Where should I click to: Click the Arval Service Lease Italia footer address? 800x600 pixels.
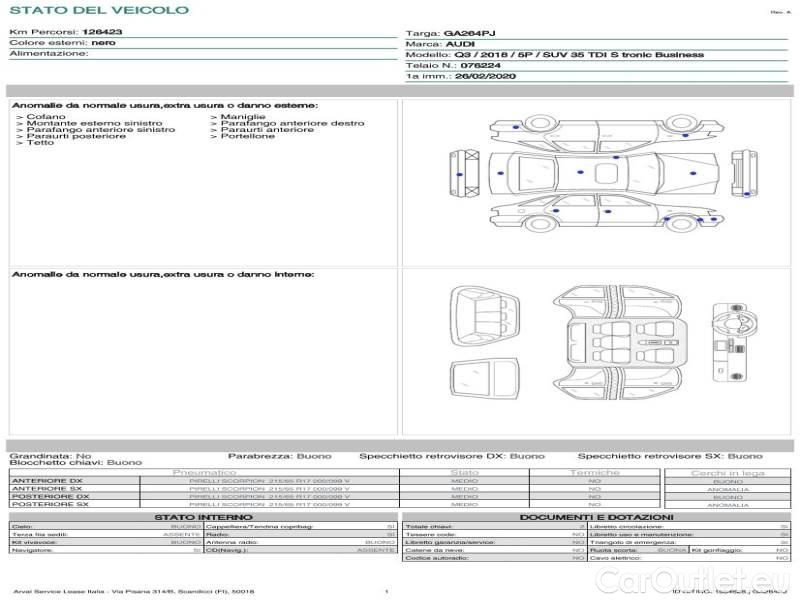click(134, 592)
